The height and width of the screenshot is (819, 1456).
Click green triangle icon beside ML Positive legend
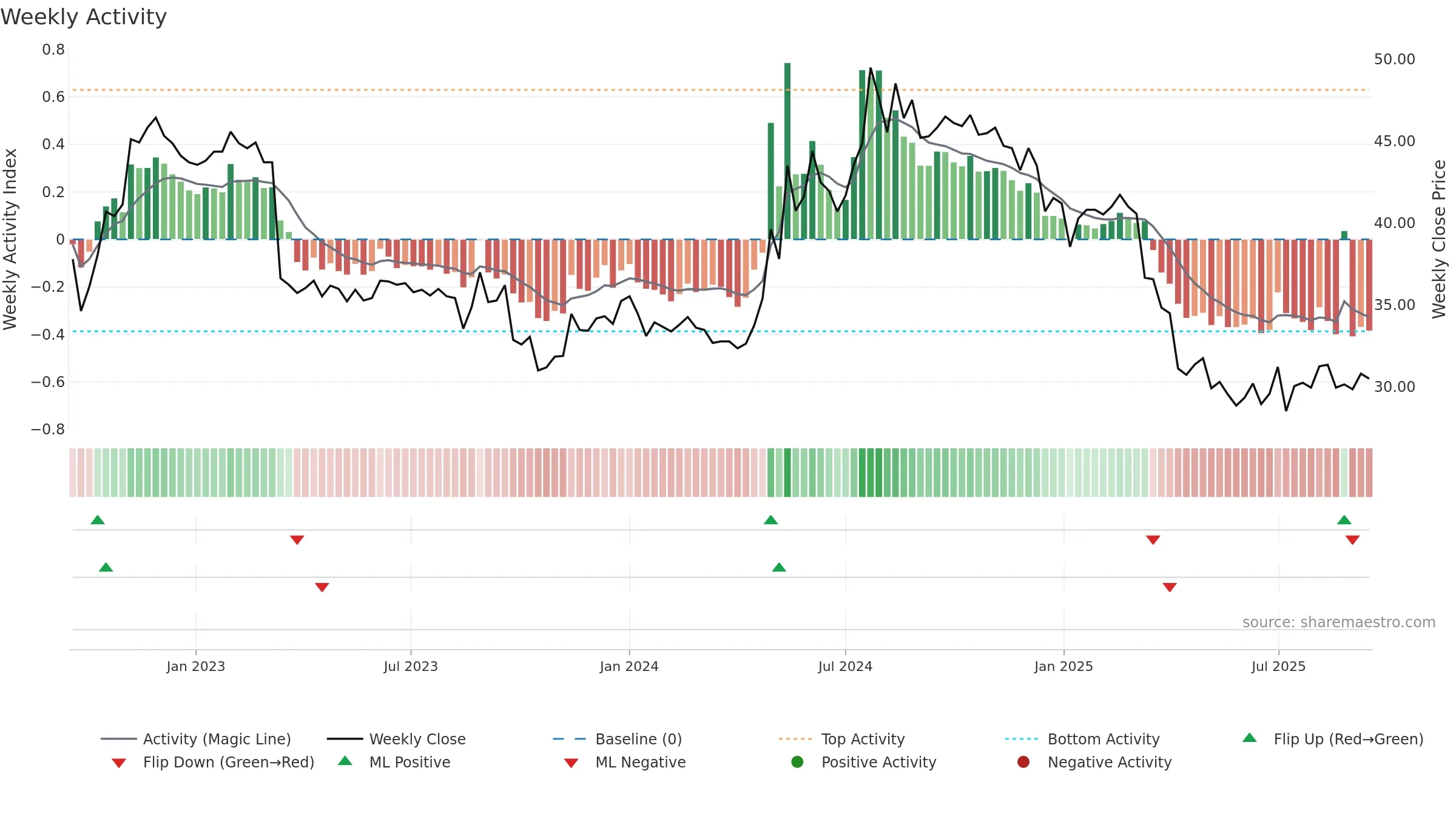pos(345,761)
